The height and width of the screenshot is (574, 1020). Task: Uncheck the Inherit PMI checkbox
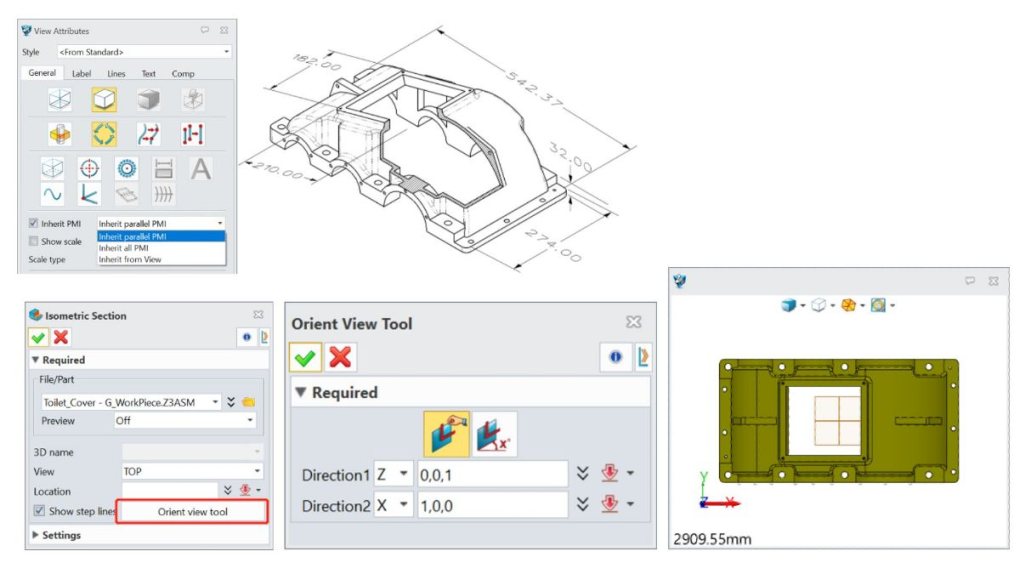33,223
